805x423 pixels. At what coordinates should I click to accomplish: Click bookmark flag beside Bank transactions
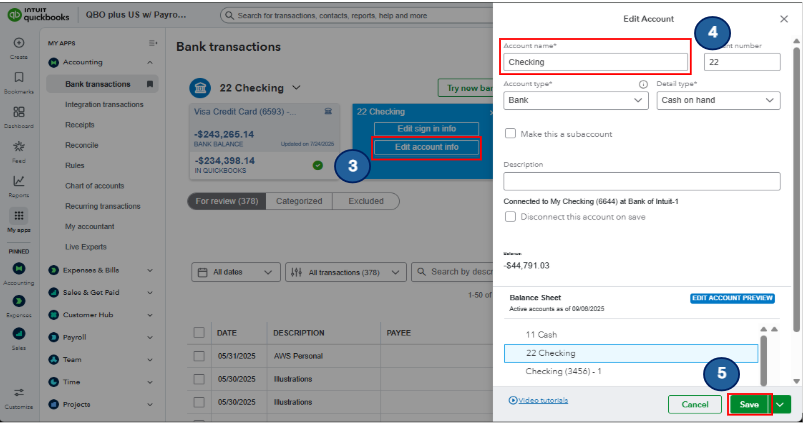[150, 84]
